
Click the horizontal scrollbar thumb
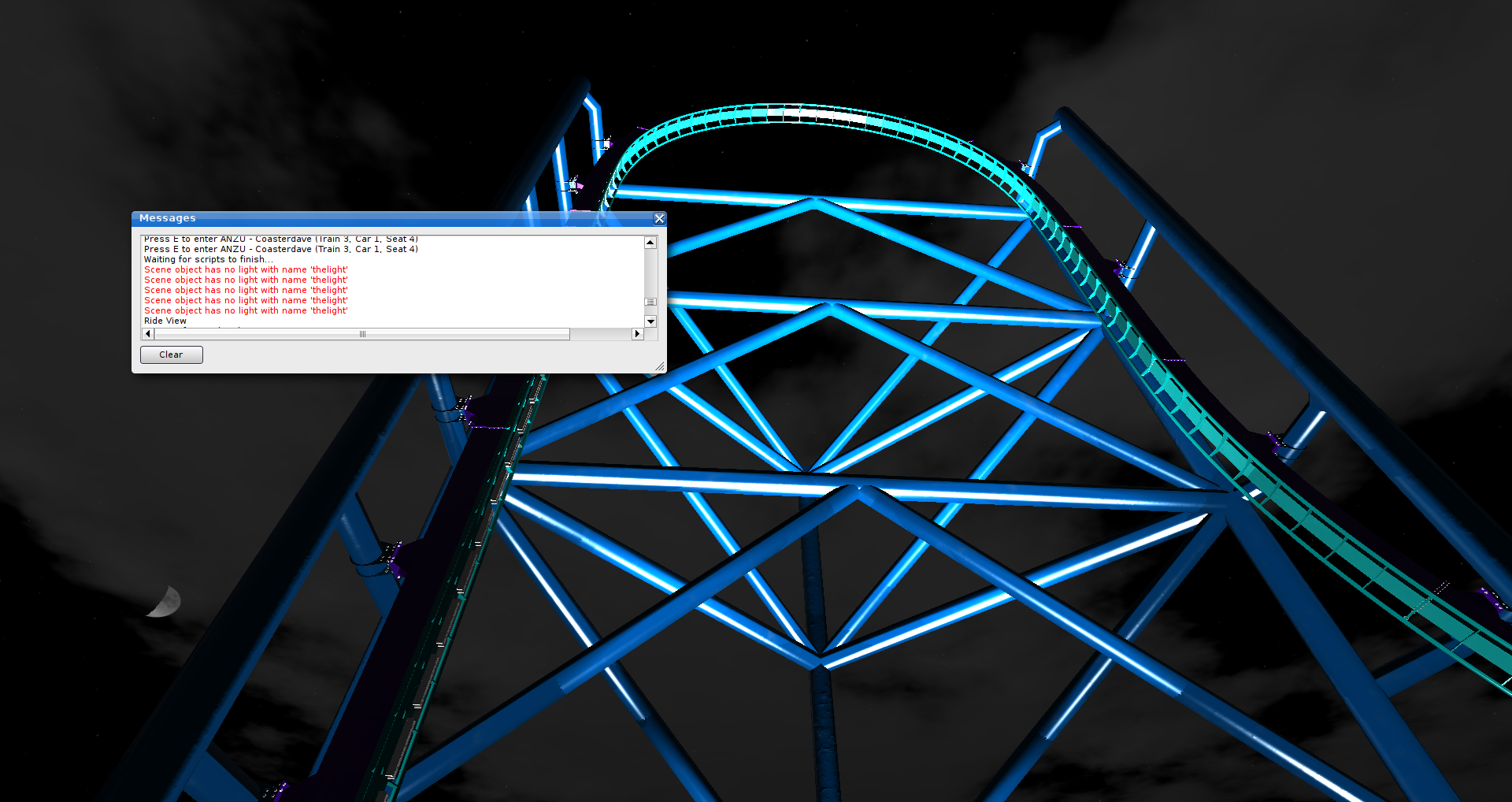(362, 334)
